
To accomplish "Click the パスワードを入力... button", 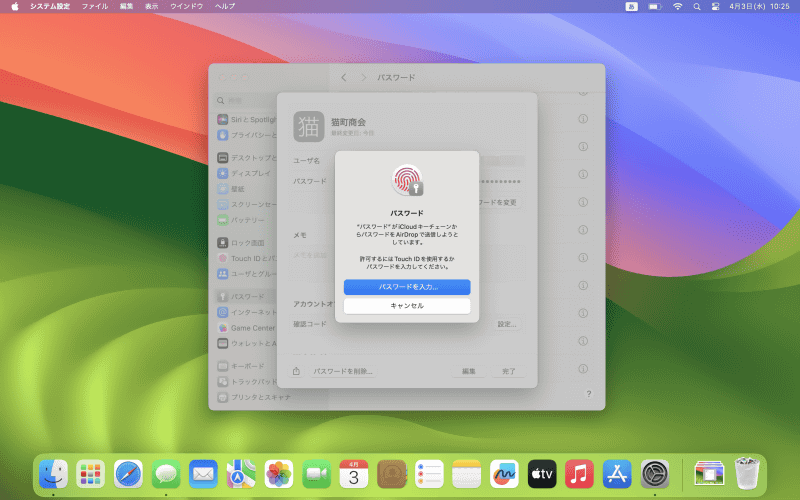I will [407, 287].
